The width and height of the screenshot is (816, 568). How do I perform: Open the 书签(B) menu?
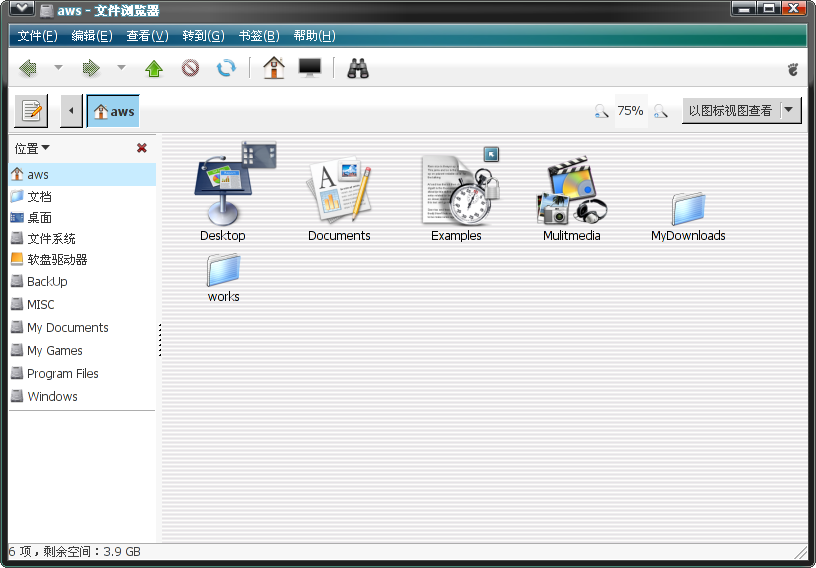click(259, 35)
